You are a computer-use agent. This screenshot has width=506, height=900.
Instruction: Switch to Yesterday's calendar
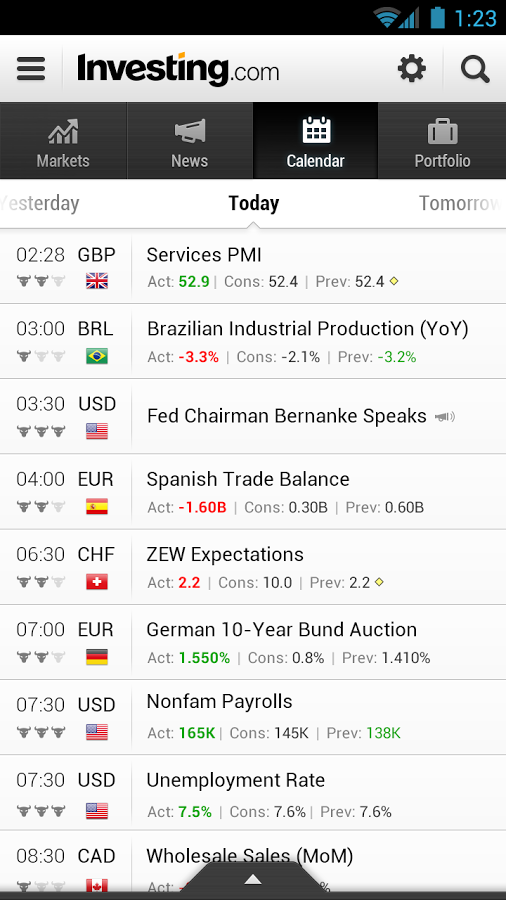(39, 203)
